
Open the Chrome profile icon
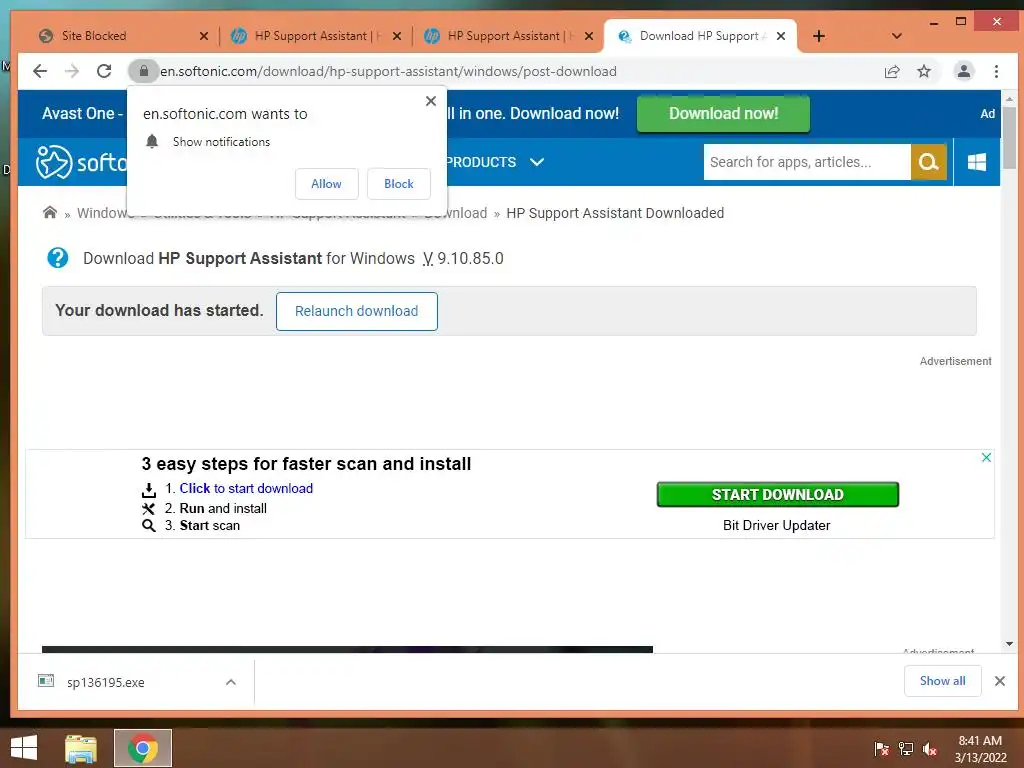click(963, 71)
